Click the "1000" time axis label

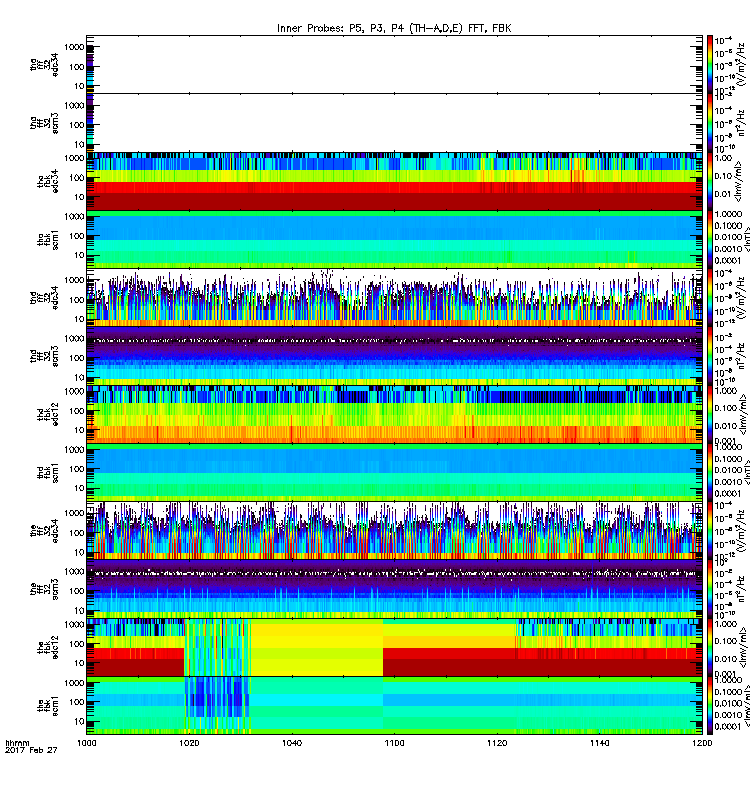(x=86, y=743)
